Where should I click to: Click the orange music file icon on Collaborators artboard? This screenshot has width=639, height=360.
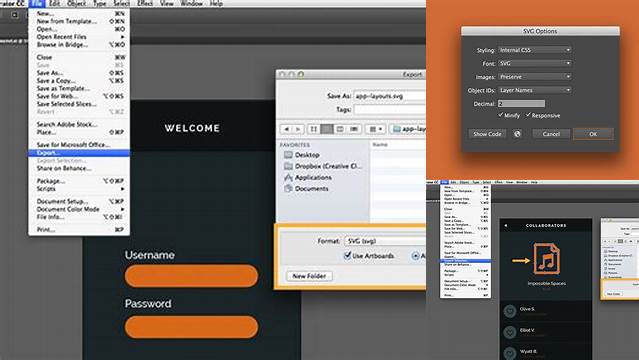pos(546,258)
